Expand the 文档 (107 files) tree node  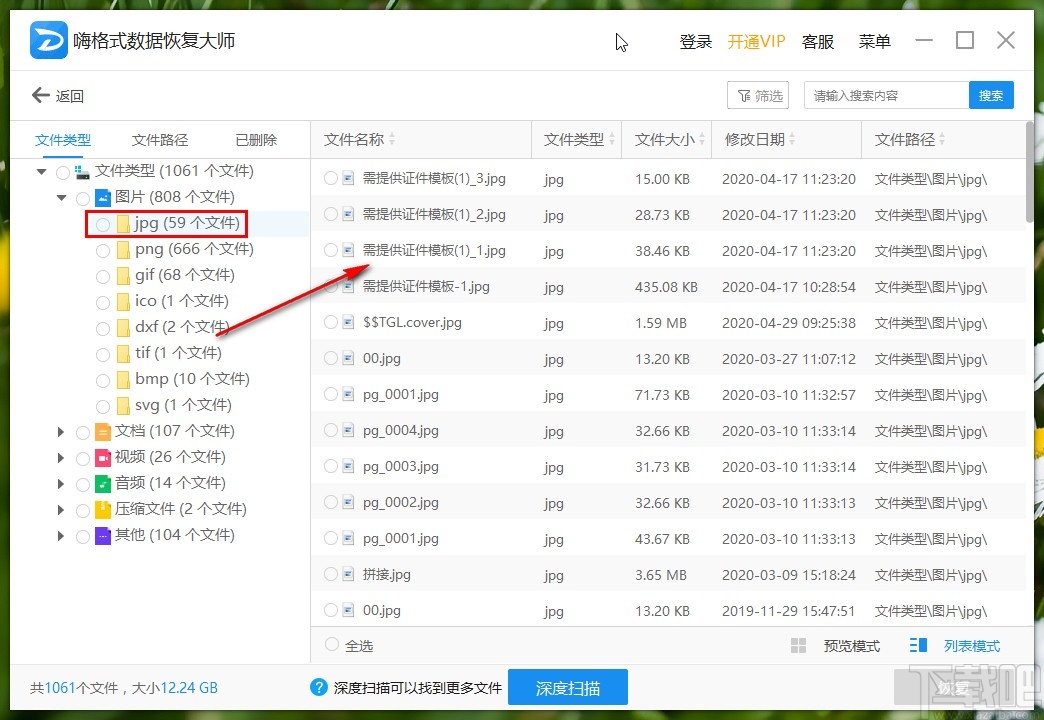point(61,431)
